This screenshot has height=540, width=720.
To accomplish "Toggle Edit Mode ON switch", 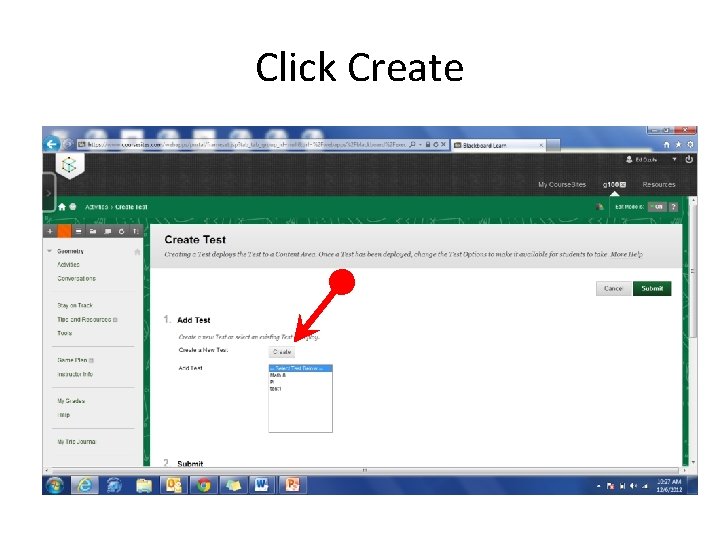I will click(x=657, y=207).
